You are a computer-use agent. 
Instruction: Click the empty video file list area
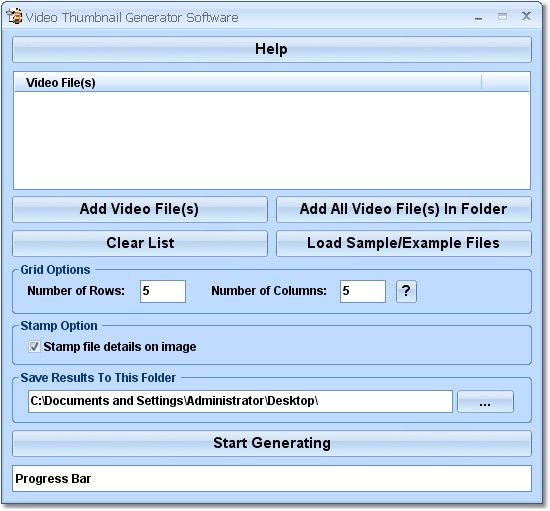272,140
